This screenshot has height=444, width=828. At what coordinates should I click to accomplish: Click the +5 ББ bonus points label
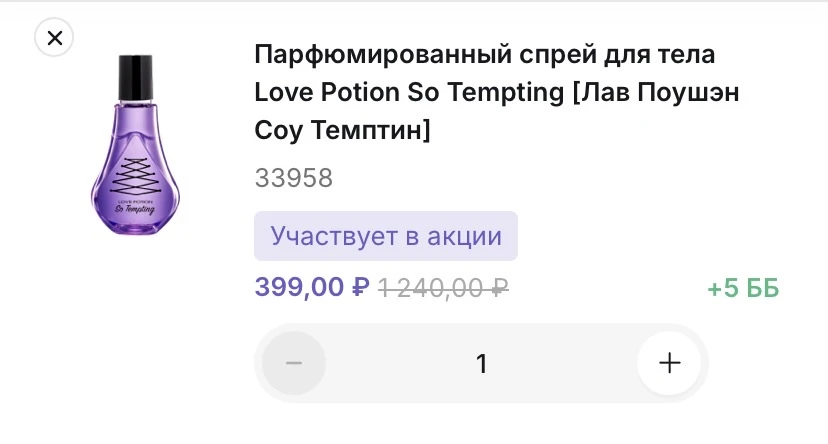click(742, 289)
